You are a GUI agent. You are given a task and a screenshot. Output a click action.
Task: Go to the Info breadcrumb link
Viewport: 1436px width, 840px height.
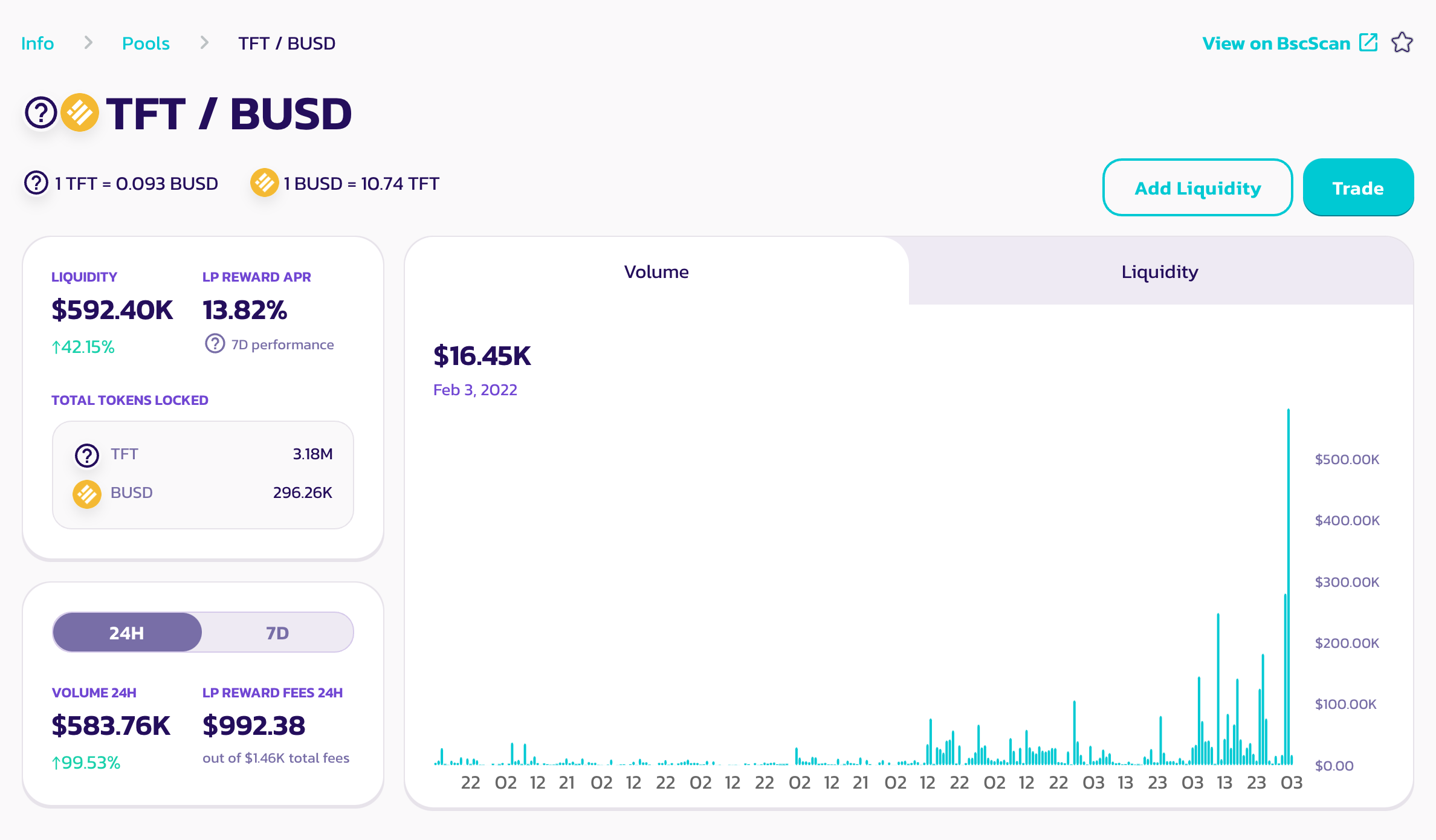tap(37, 44)
